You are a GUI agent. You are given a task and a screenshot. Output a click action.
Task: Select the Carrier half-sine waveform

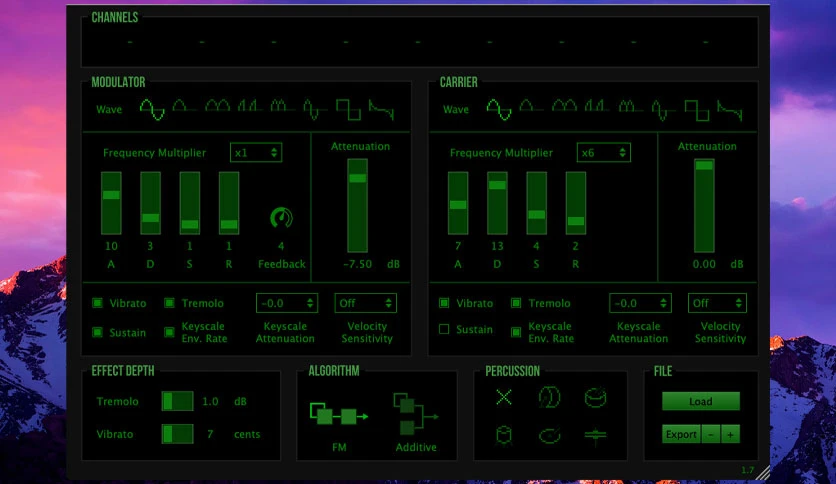pos(530,106)
